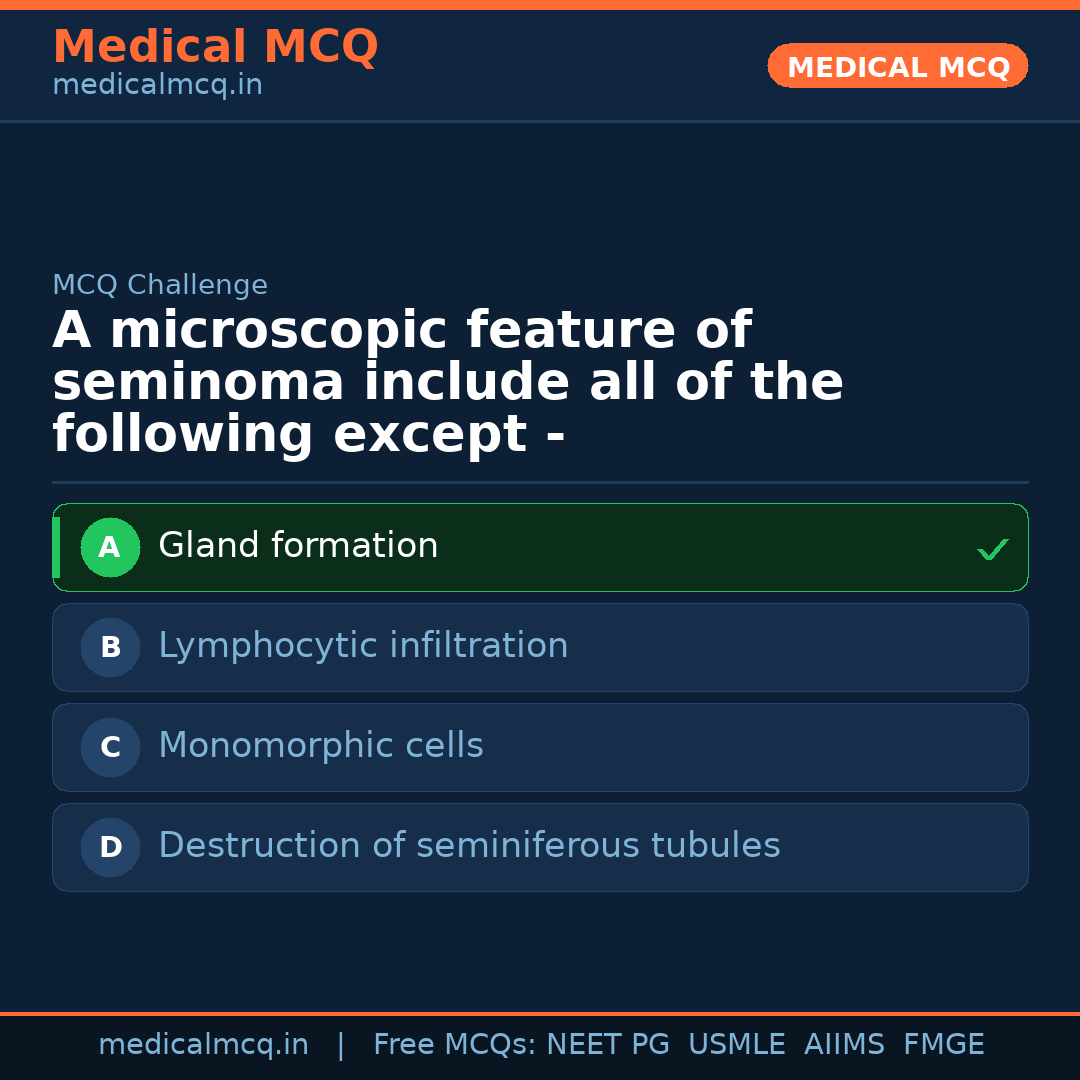This screenshot has height=1080, width=1080.
Task: Click 'USMLE' in the footer
Action: pos(737,1045)
